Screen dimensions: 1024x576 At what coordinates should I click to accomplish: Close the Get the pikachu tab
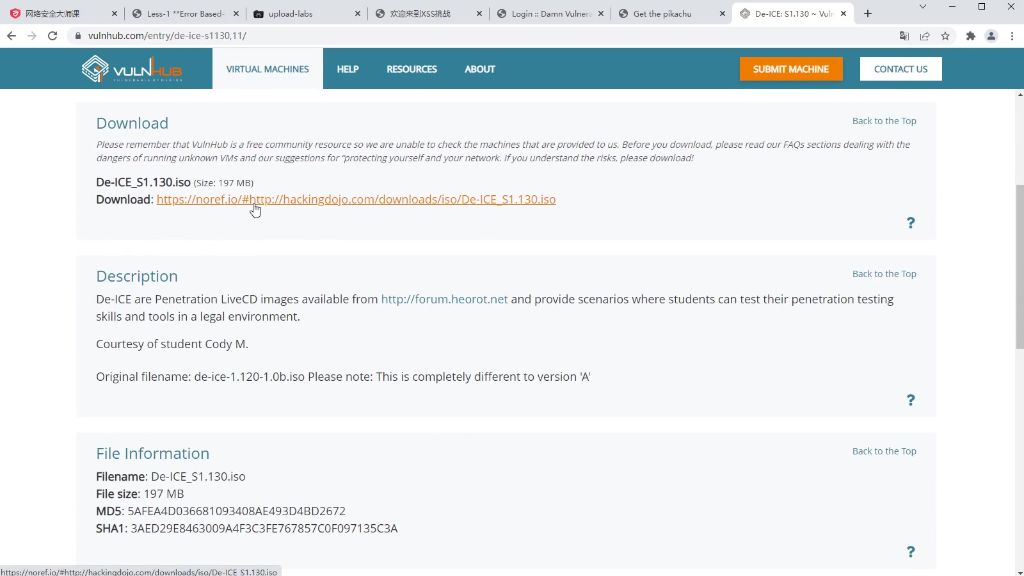[x=722, y=13]
